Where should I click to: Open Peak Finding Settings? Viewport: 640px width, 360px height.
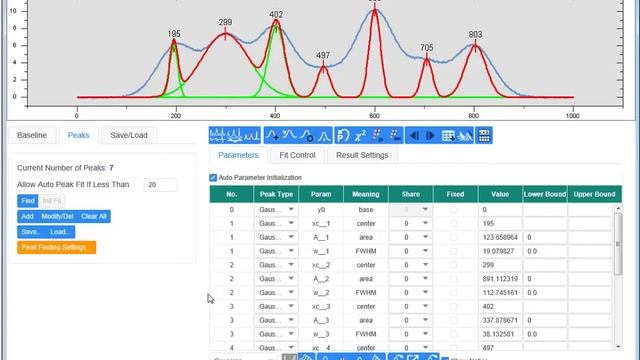coord(56,247)
